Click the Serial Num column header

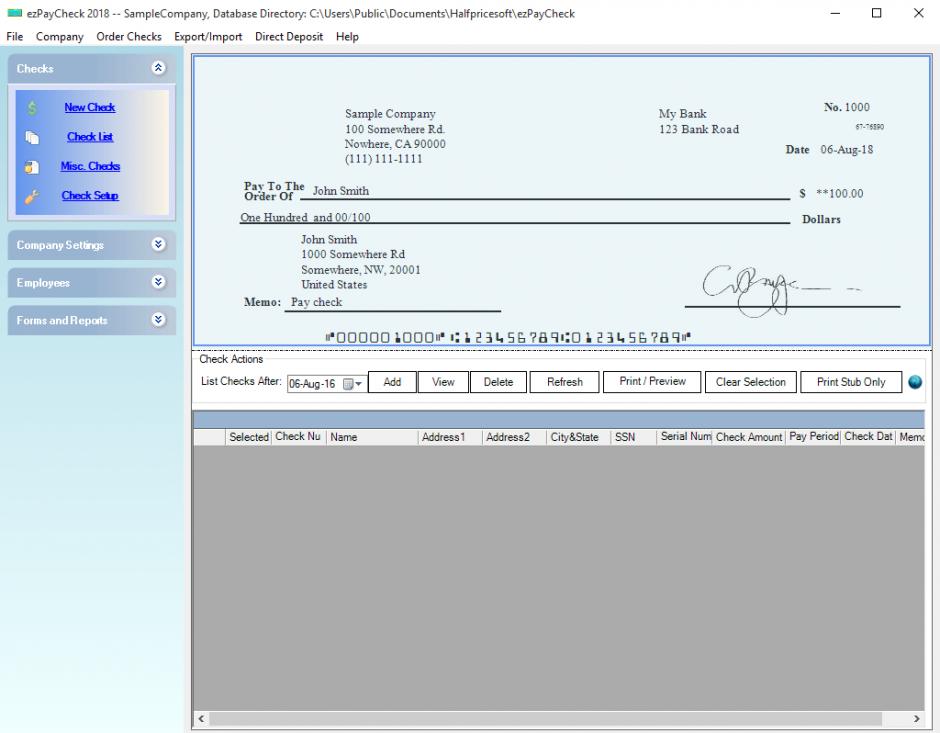pyautogui.click(x=685, y=437)
